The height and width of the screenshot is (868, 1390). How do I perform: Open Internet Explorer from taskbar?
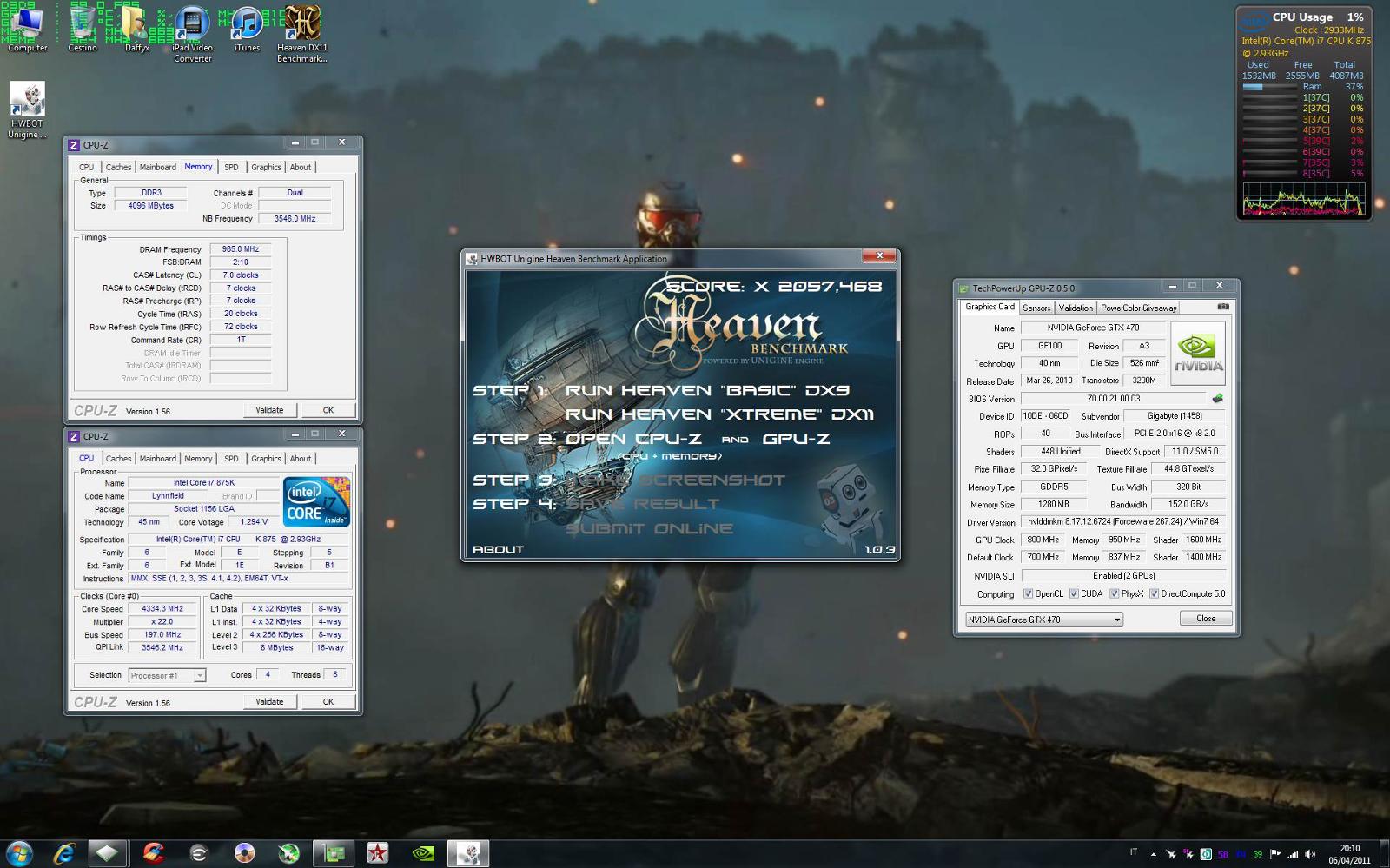(63, 853)
